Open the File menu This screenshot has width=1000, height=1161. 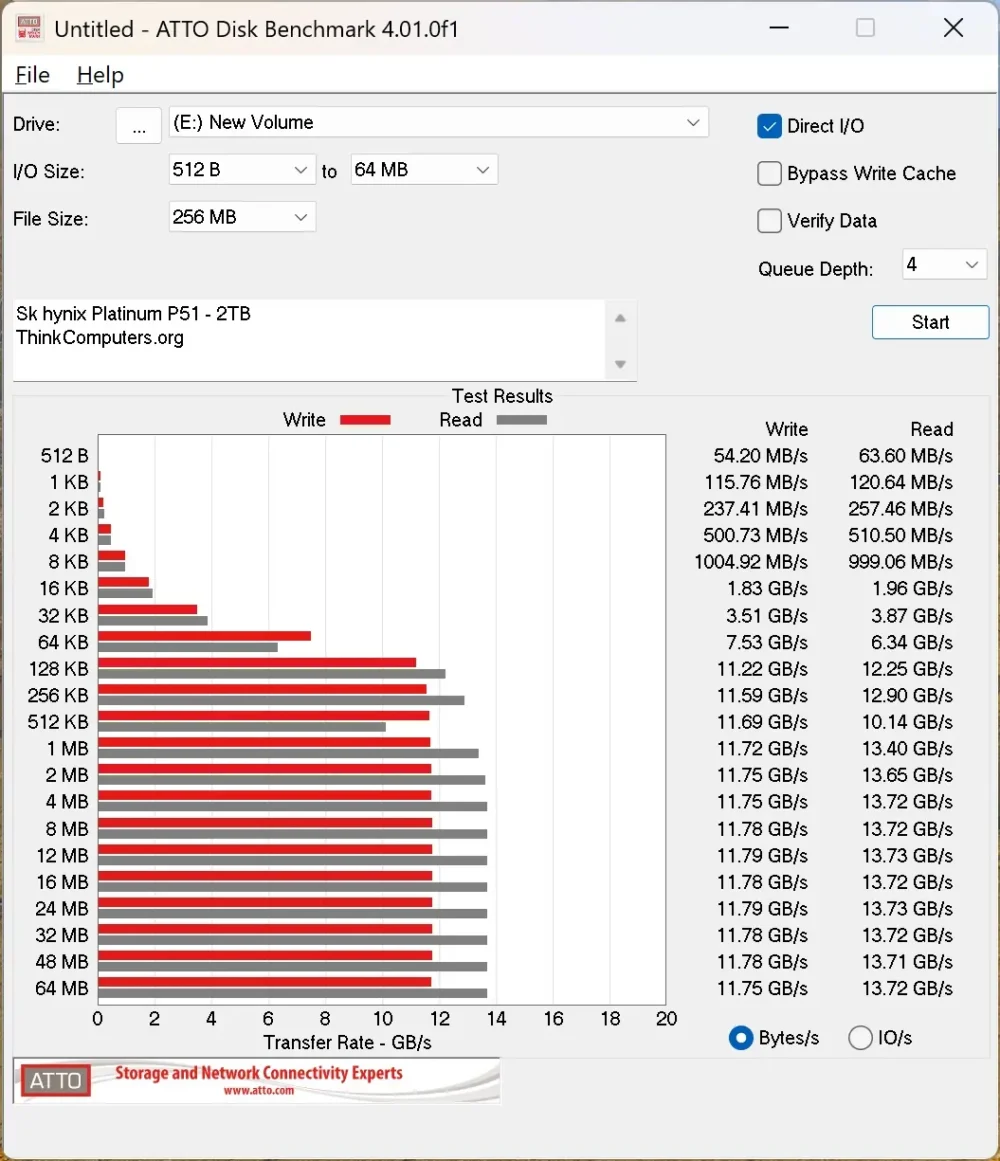[x=33, y=75]
